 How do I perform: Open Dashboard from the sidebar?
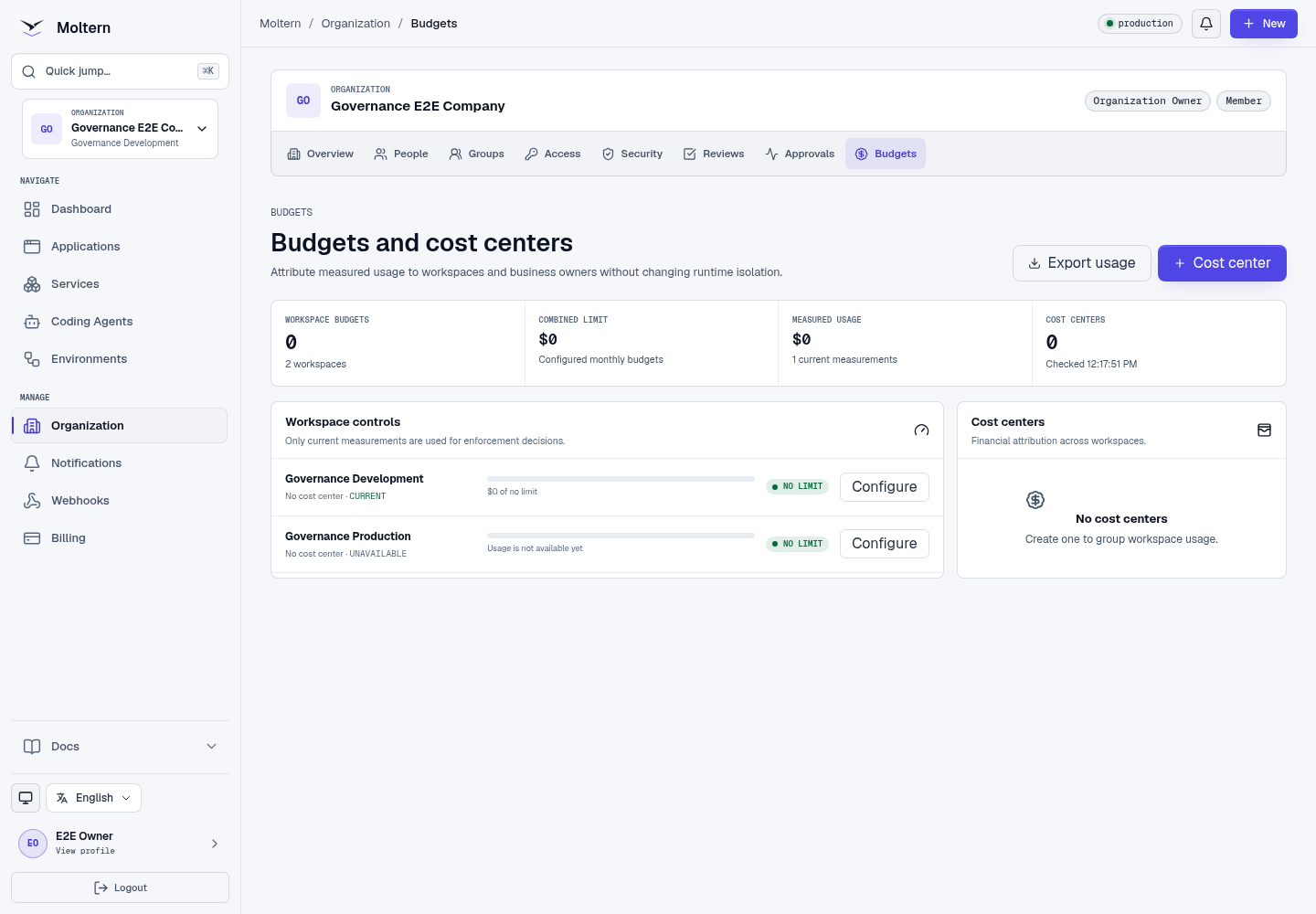point(120,209)
